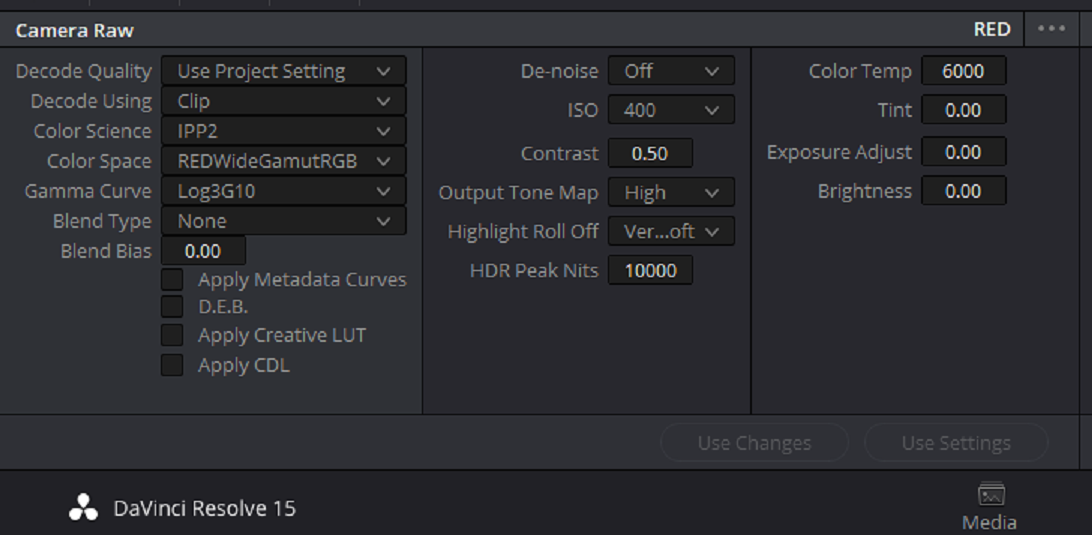Image resolution: width=1092 pixels, height=535 pixels.
Task: Click the RED format label
Action: click(992, 29)
